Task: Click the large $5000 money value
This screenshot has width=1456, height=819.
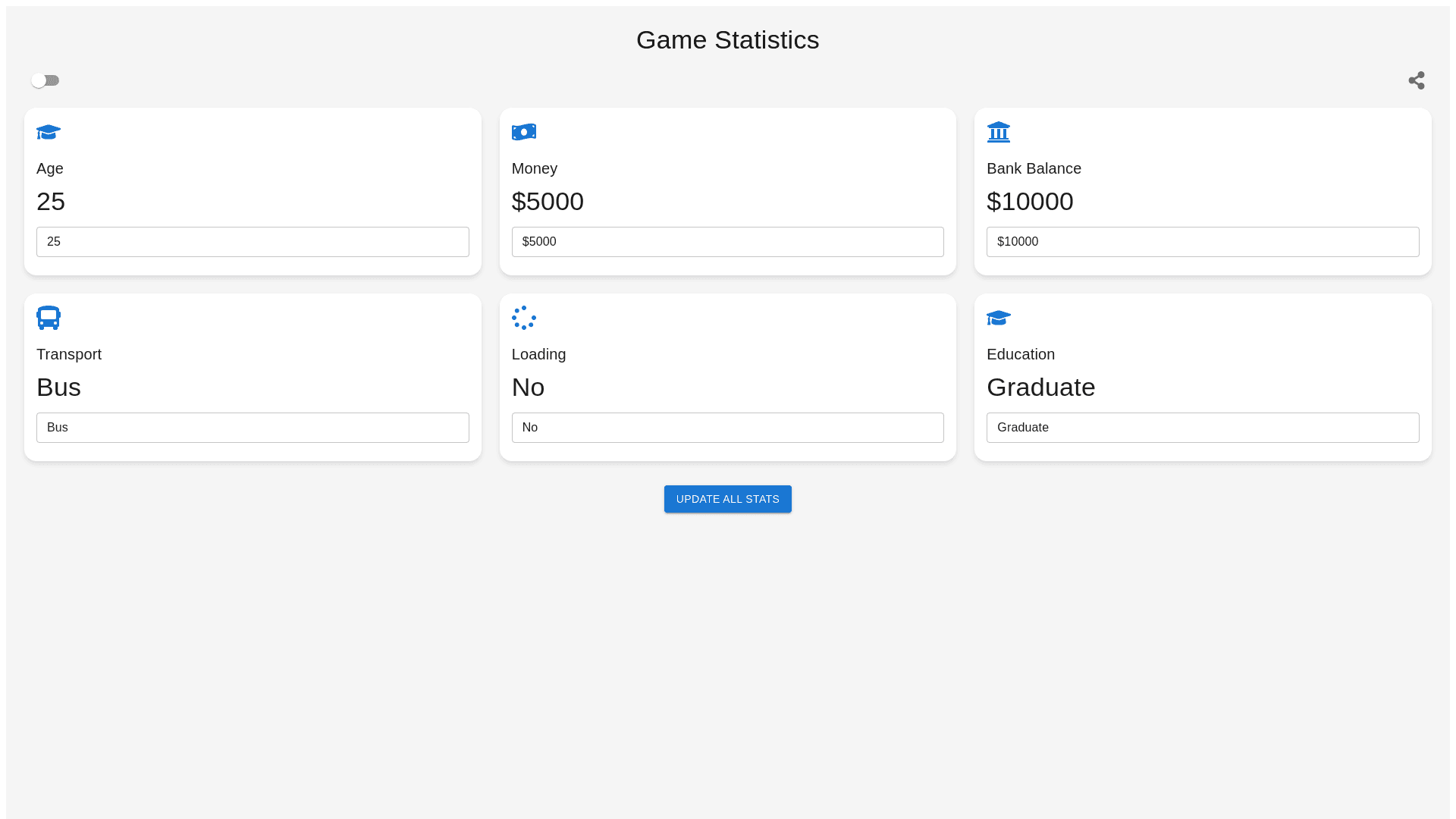Action: click(548, 202)
